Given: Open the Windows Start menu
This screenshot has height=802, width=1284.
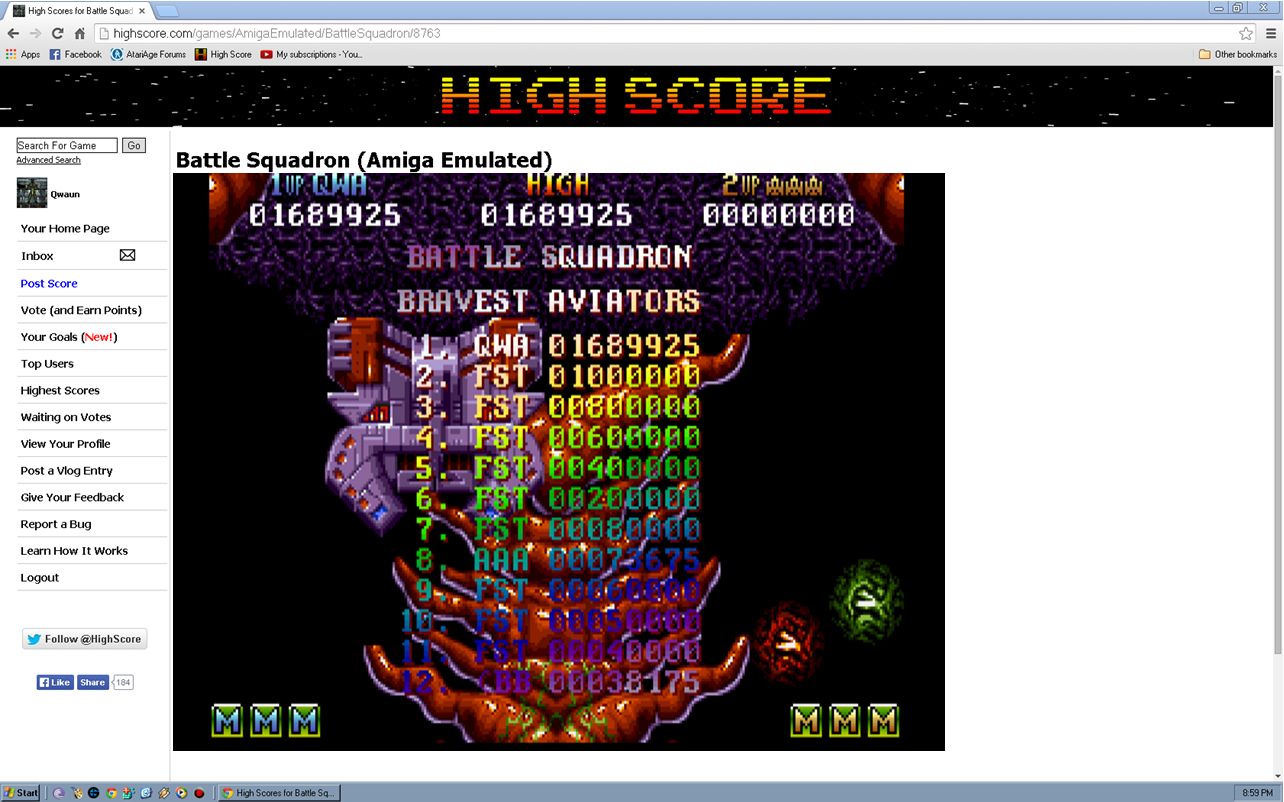Looking at the screenshot, I should point(21,793).
